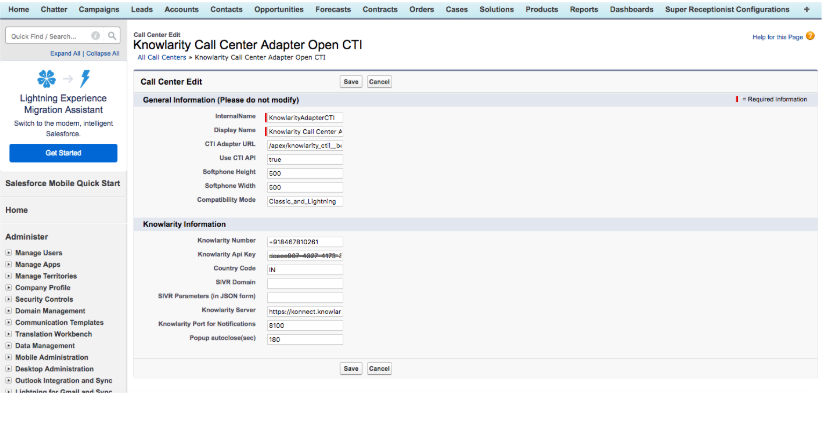Expand Security Controls tree node
Screen dimensions: 831x428
pyautogui.click(x=8, y=299)
